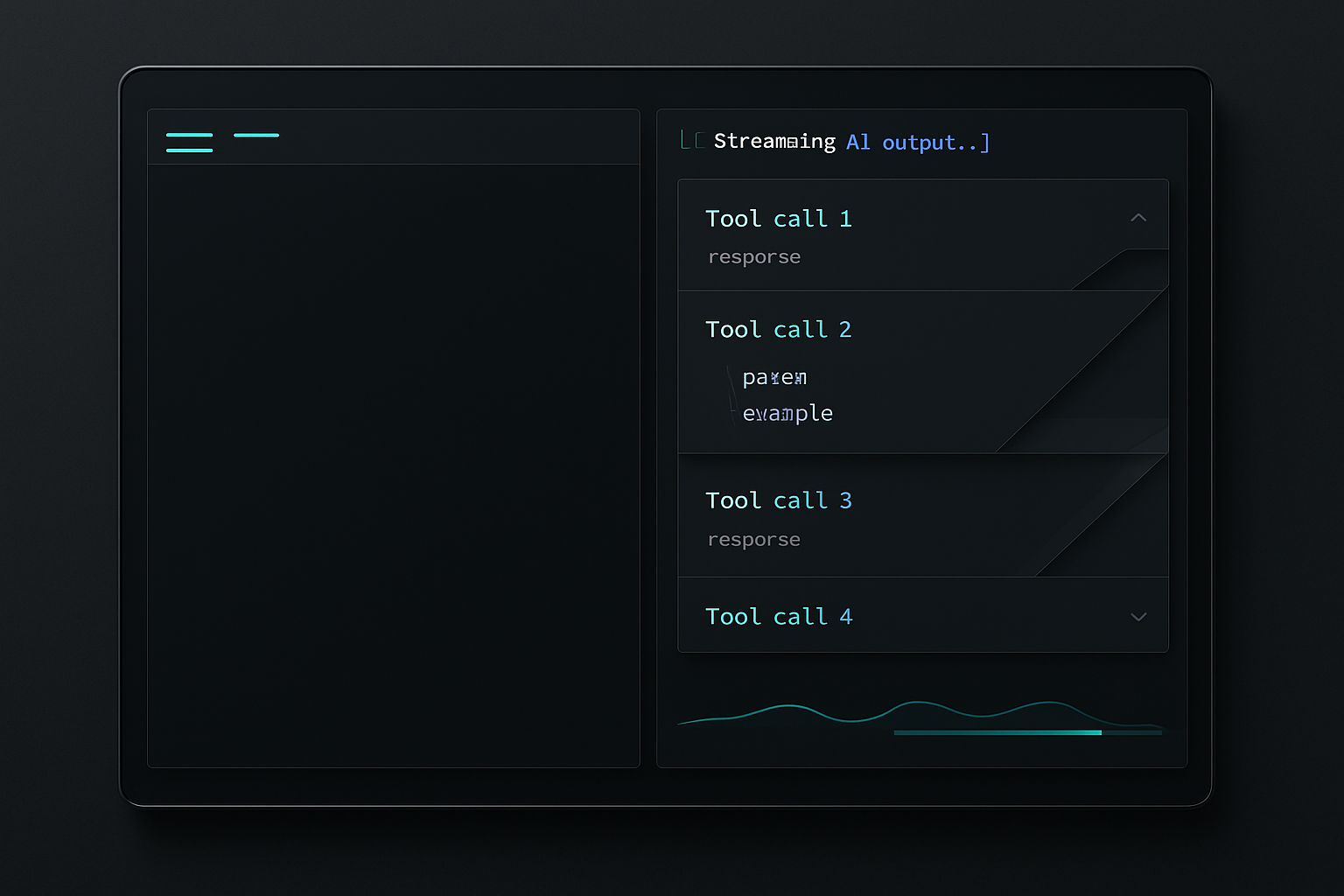Select the Tool call 3 header
Image resolution: width=1344 pixels, height=896 pixels.
click(779, 500)
